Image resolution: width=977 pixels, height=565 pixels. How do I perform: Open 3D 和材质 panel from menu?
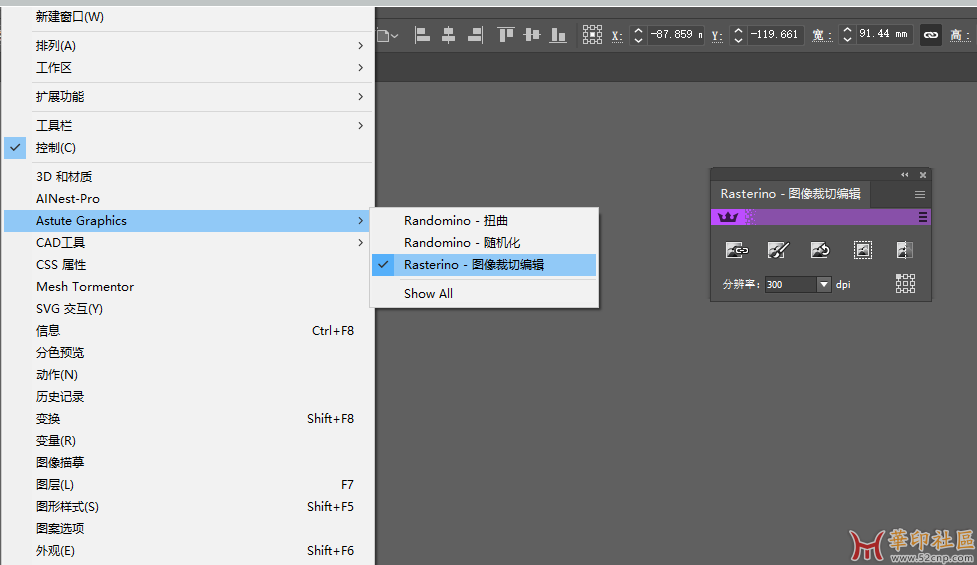(188, 176)
